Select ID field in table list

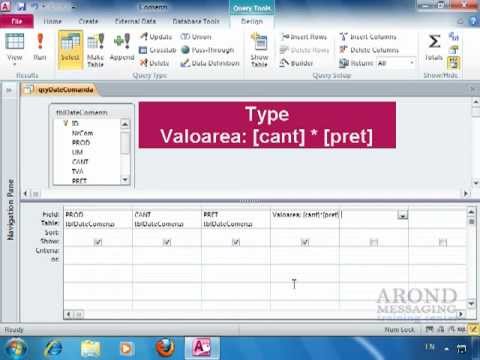click(x=75, y=123)
